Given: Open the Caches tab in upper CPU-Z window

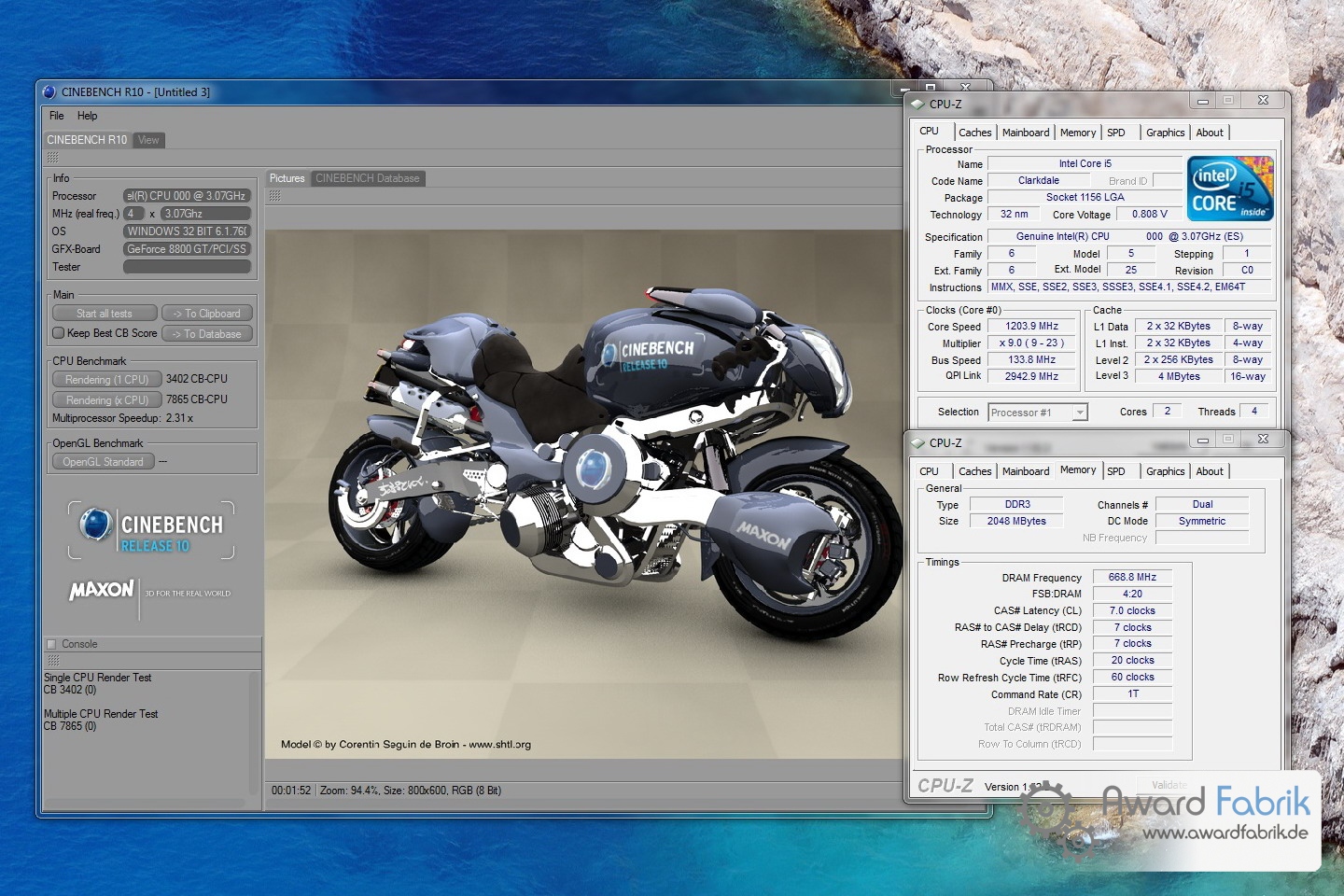Looking at the screenshot, I should pyautogui.click(x=974, y=133).
